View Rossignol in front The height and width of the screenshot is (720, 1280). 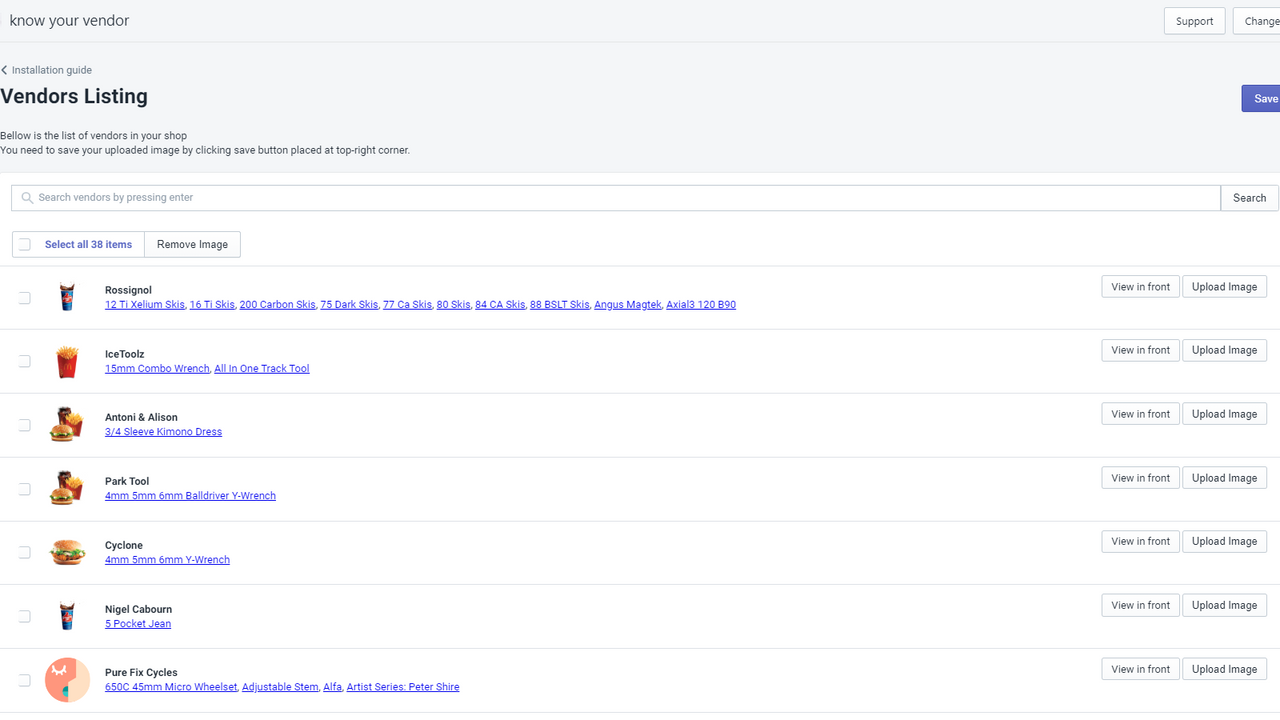click(x=1140, y=287)
